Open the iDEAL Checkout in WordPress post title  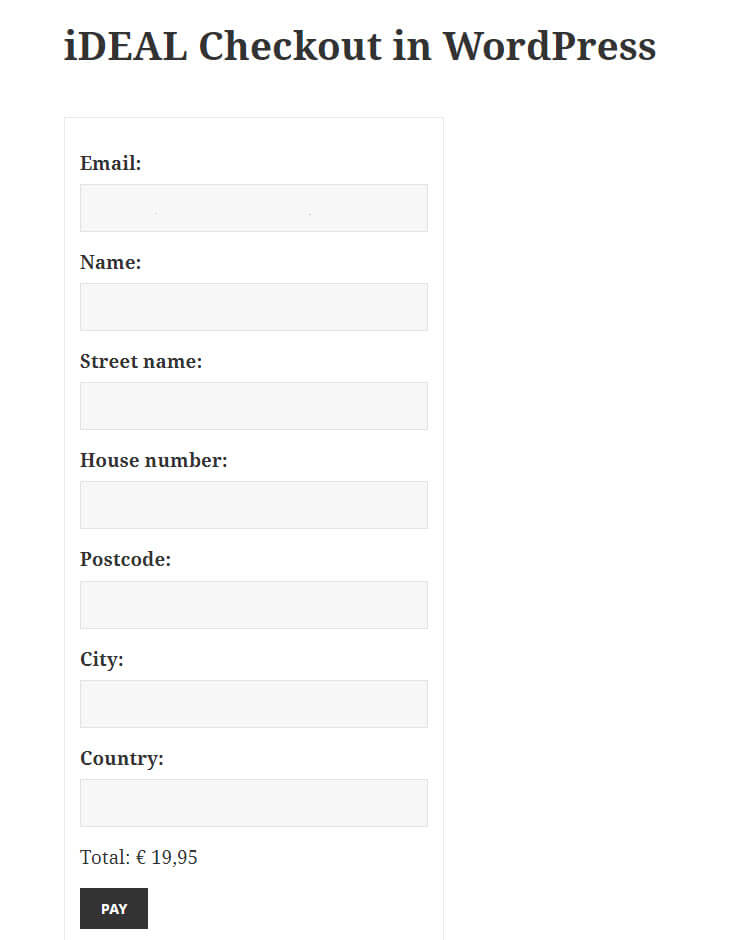pyautogui.click(x=358, y=46)
